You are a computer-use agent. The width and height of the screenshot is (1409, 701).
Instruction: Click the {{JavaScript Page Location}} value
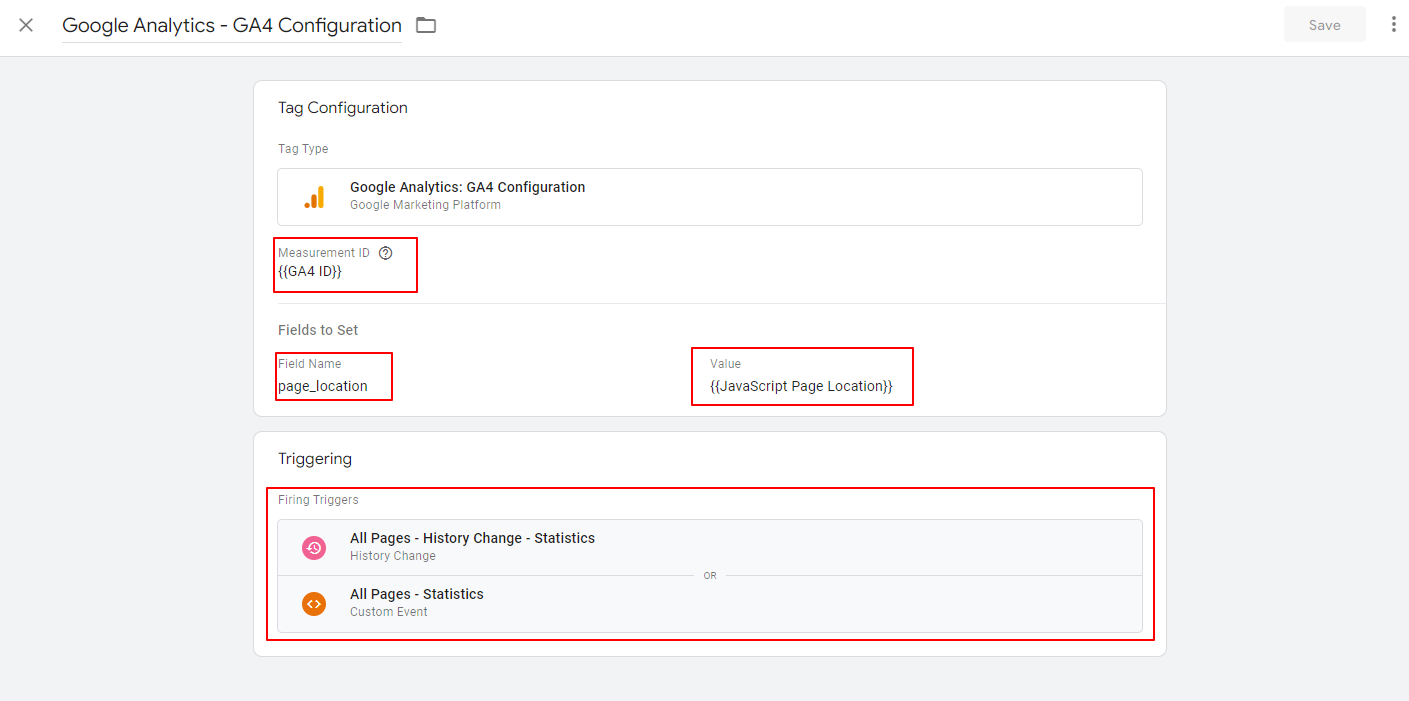(801, 386)
